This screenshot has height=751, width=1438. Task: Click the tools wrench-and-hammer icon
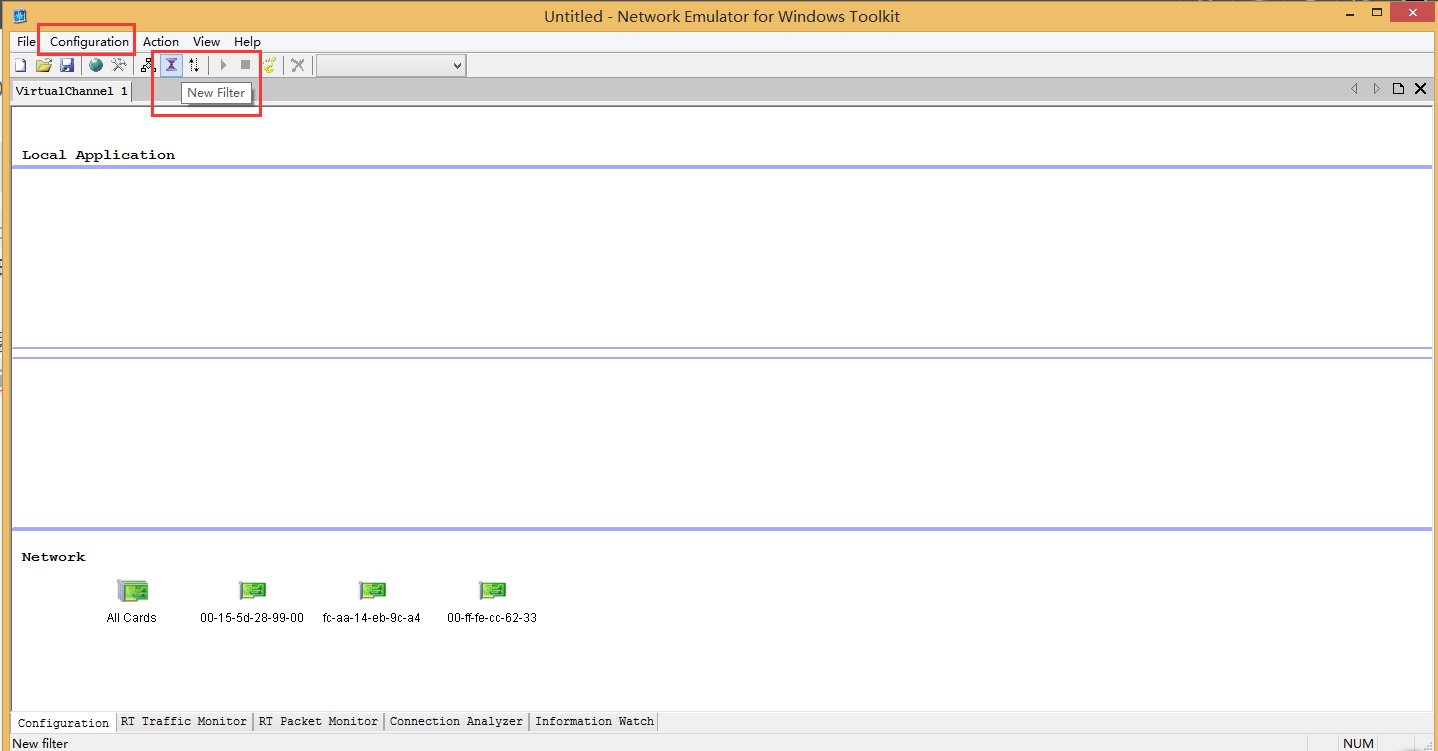[119, 65]
